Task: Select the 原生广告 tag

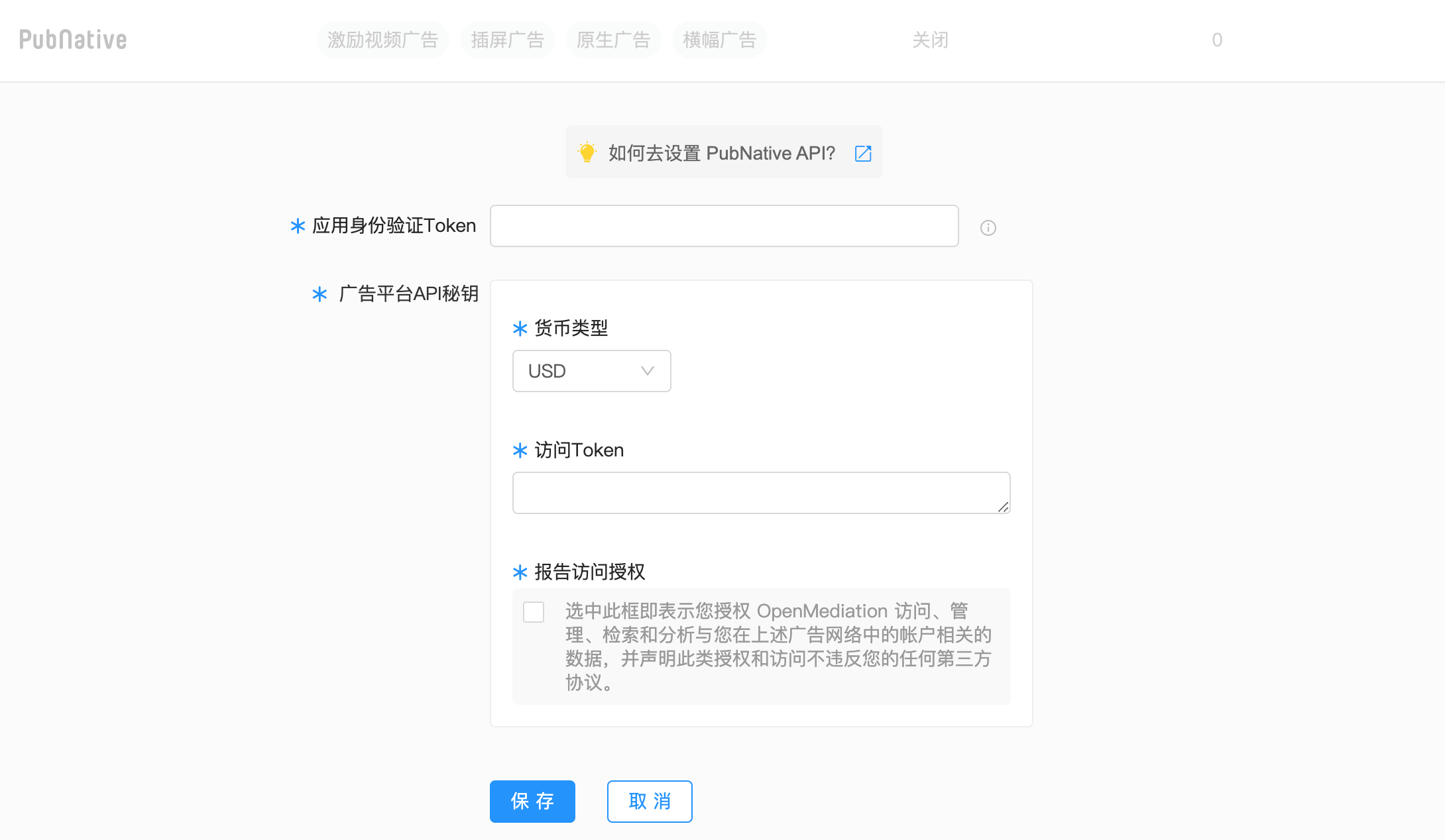Action: 614,40
